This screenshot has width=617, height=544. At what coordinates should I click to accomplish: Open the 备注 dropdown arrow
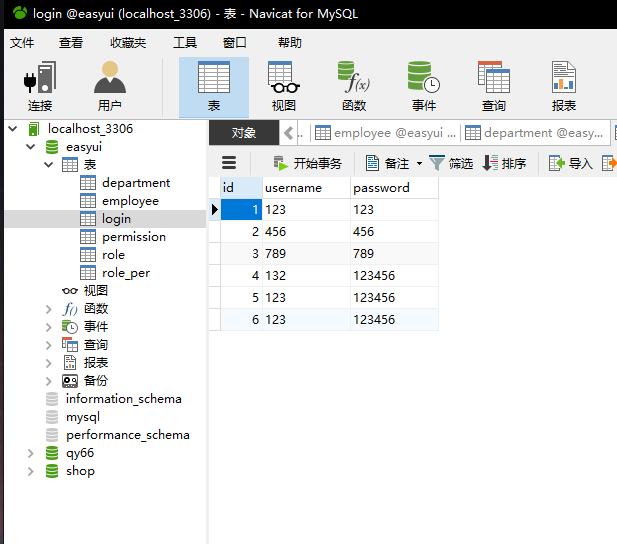(419, 163)
